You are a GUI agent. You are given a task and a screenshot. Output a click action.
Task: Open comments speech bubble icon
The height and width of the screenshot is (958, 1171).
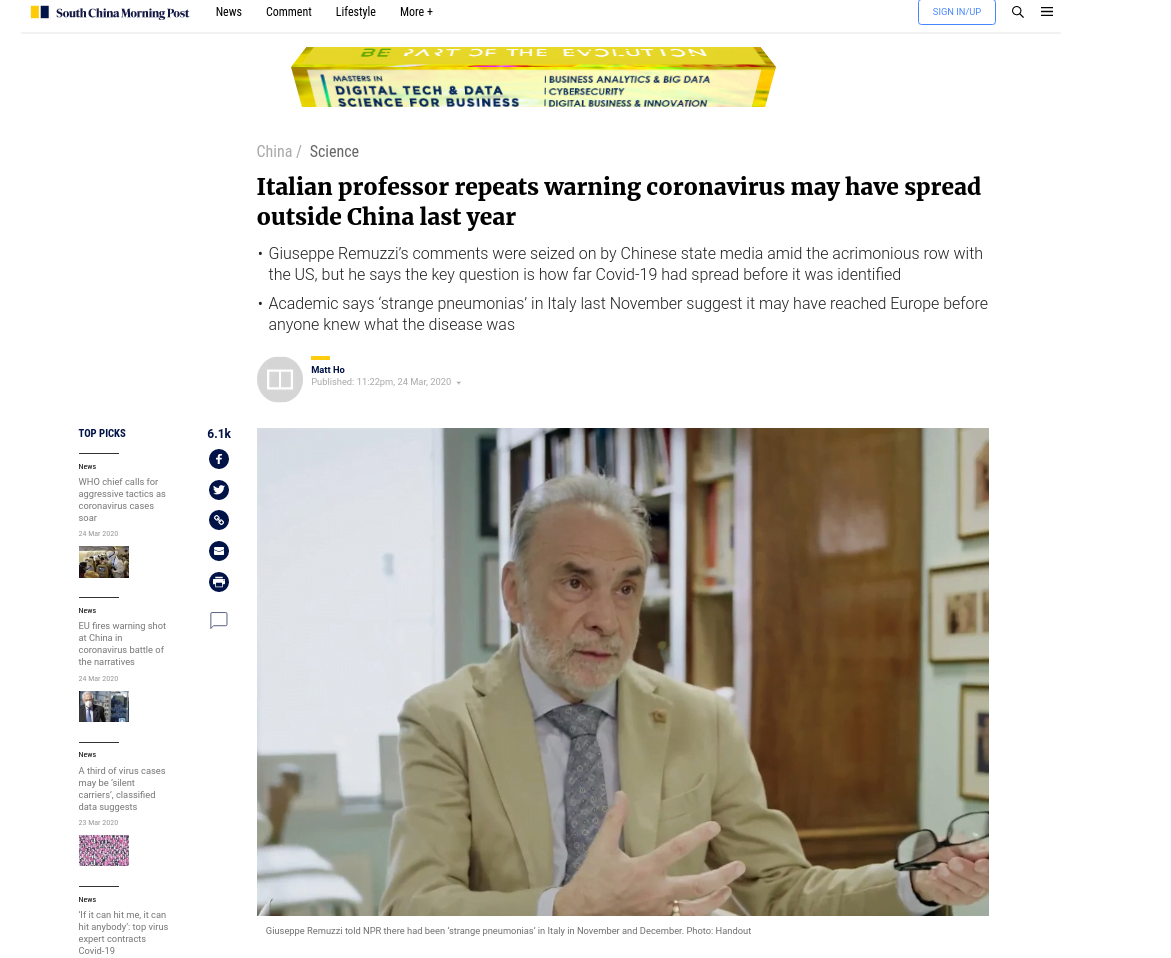(x=219, y=620)
